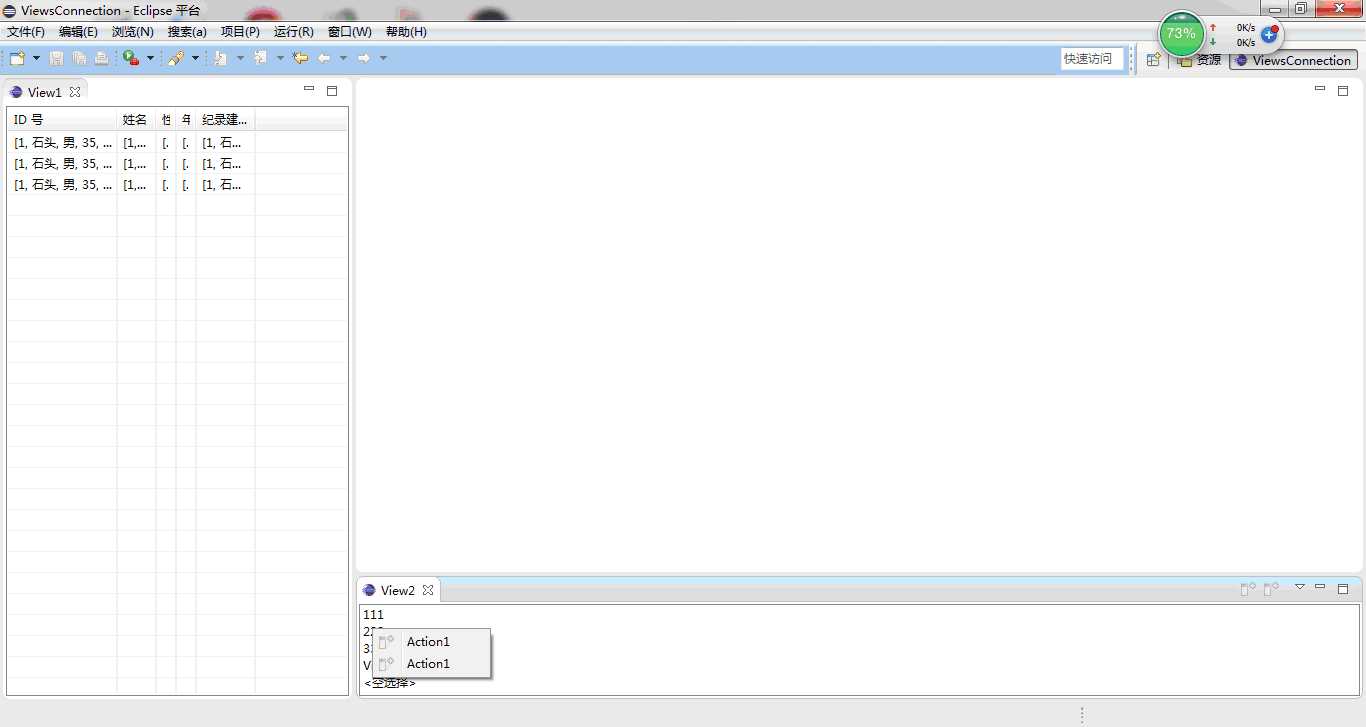The width and height of the screenshot is (1366, 727).
Task: Select the 111 item in View2
Action: [373, 614]
